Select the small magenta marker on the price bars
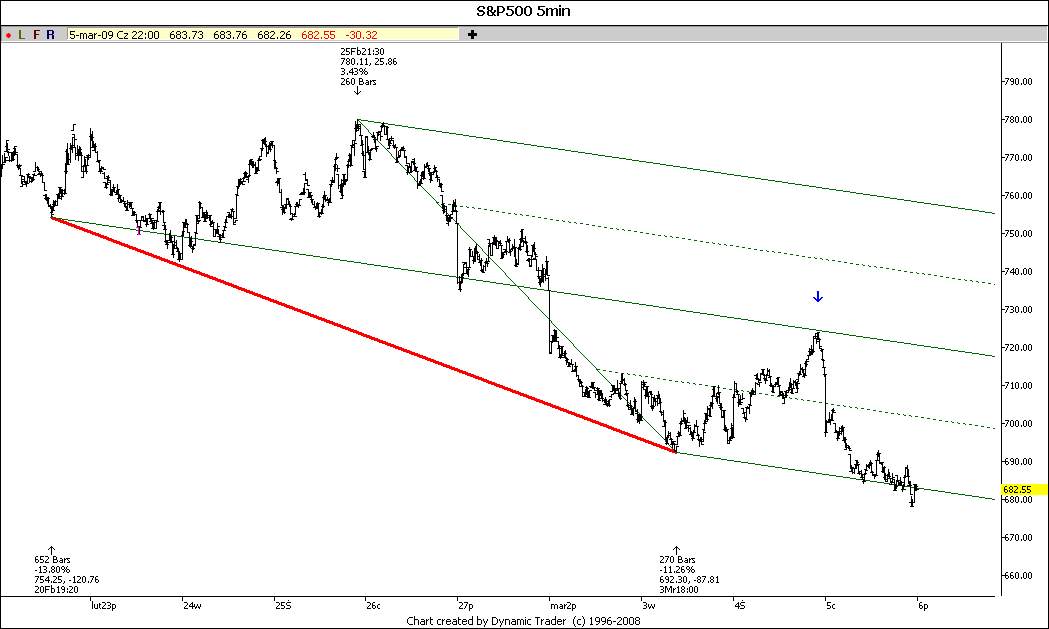Image resolution: width=1049 pixels, height=629 pixels. pos(139,231)
